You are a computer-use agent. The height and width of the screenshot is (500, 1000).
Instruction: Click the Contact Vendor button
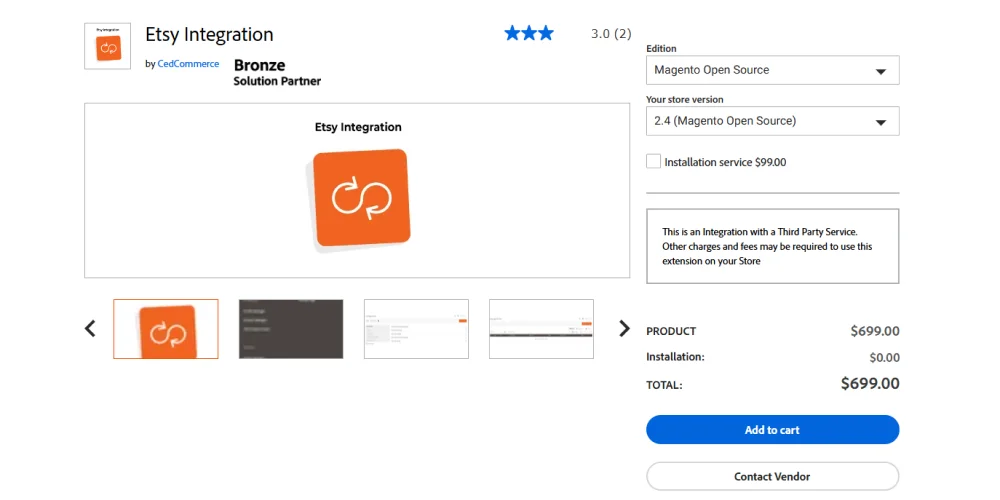tap(772, 476)
